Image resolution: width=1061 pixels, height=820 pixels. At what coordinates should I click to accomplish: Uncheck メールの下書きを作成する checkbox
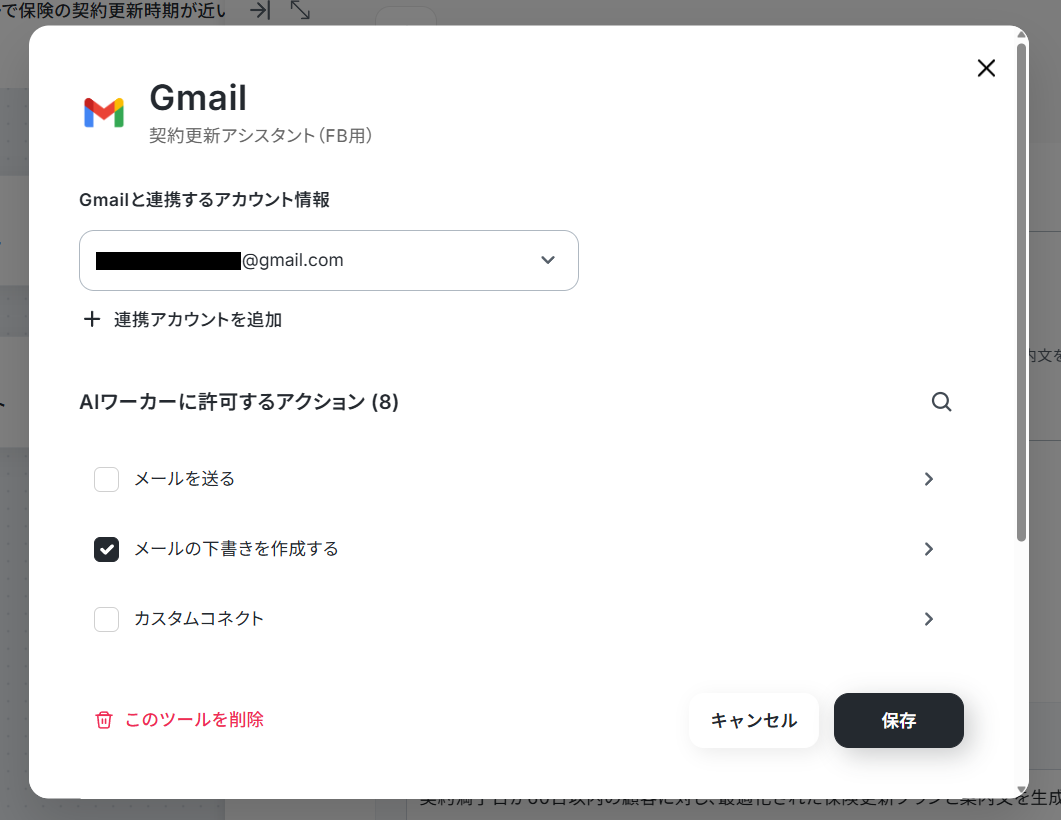(106, 549)
